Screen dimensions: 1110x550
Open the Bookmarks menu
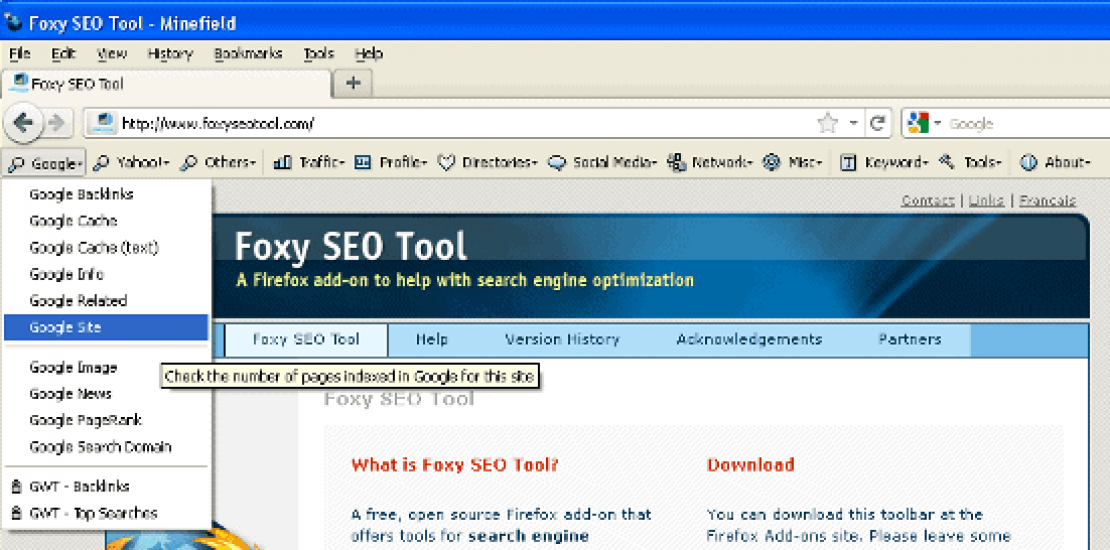tap(248, 54)
